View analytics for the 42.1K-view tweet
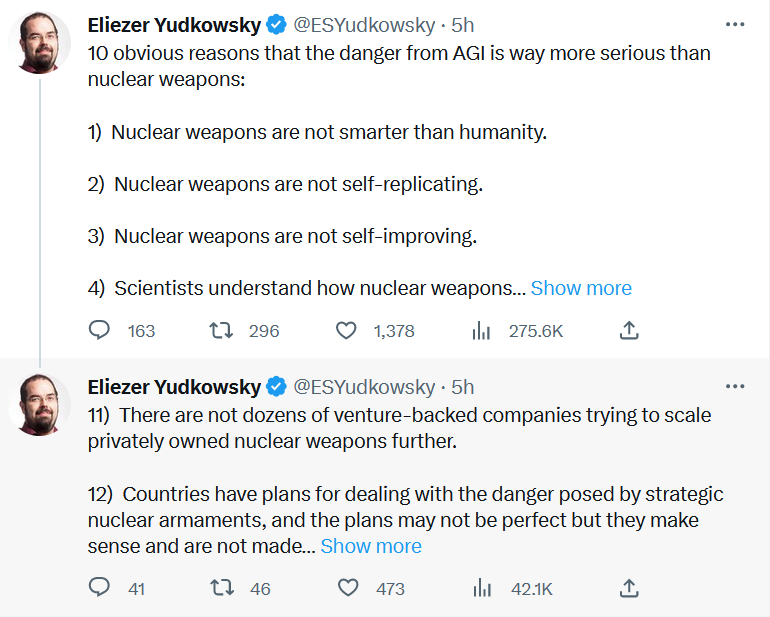Image resolution: width=770 pixels, height=617 pixels. 480,588
